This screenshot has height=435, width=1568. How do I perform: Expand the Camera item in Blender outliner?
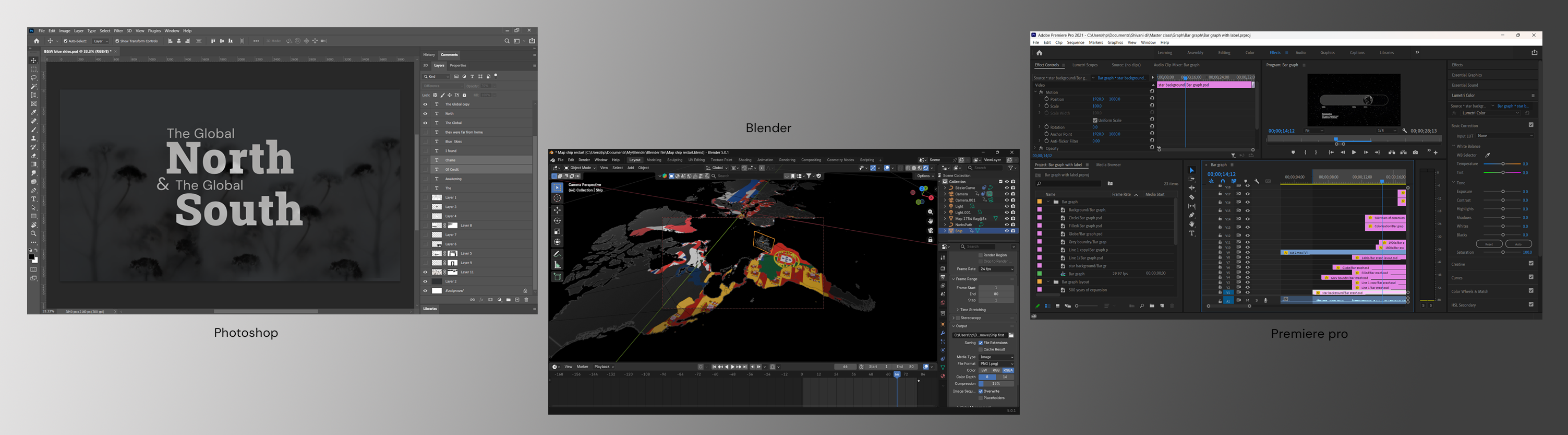(945, 194)
